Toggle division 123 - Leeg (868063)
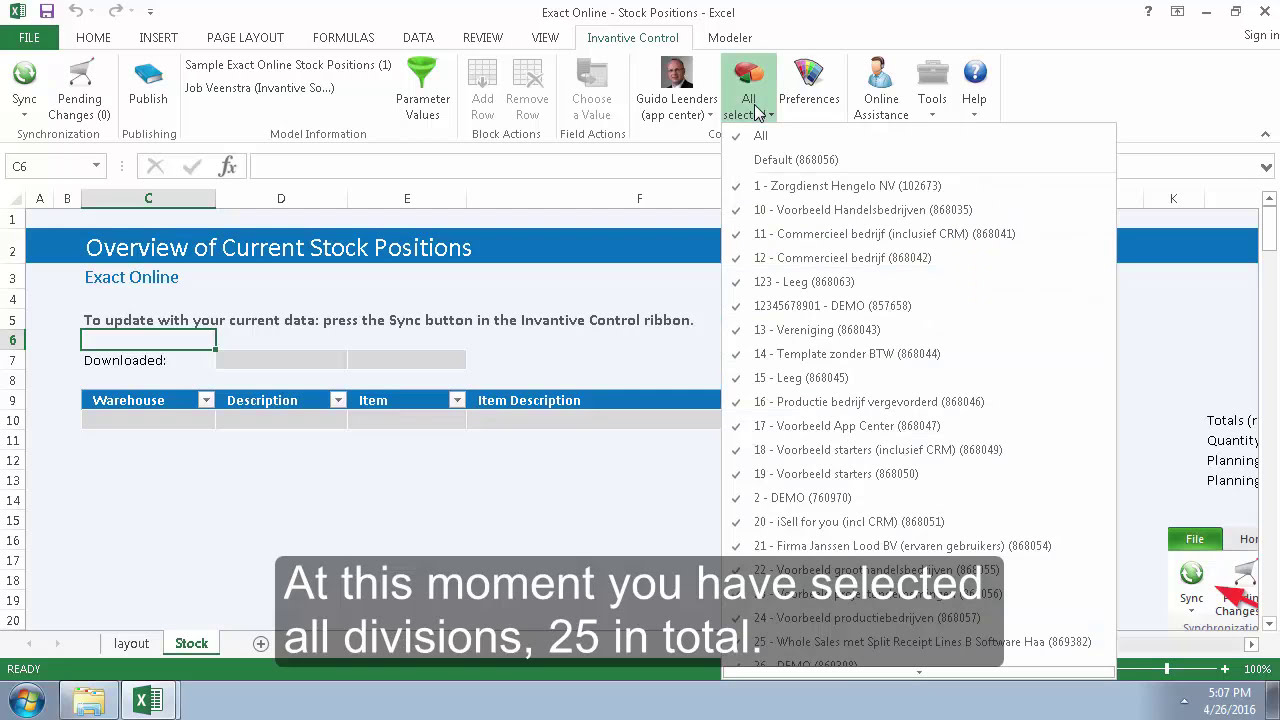Image resolution: width=1280 pixels, height=720 pixels. tap(918, 282)
